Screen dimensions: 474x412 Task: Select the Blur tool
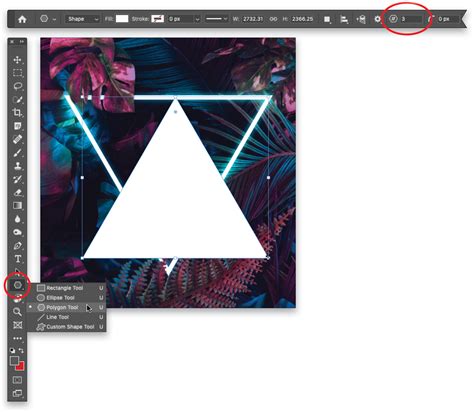tap(17, 219)
